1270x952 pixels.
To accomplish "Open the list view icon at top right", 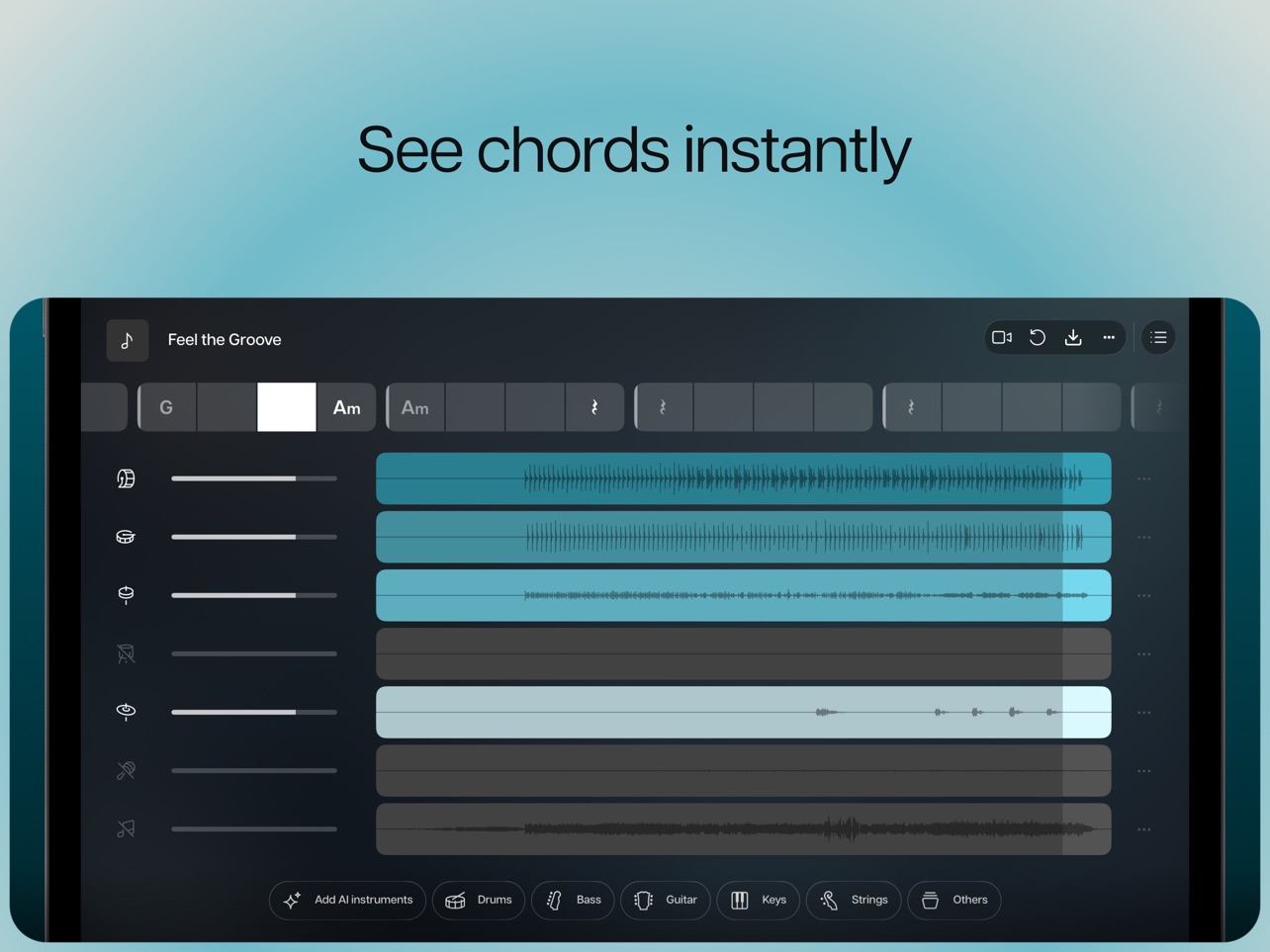I will point(1158,338).
